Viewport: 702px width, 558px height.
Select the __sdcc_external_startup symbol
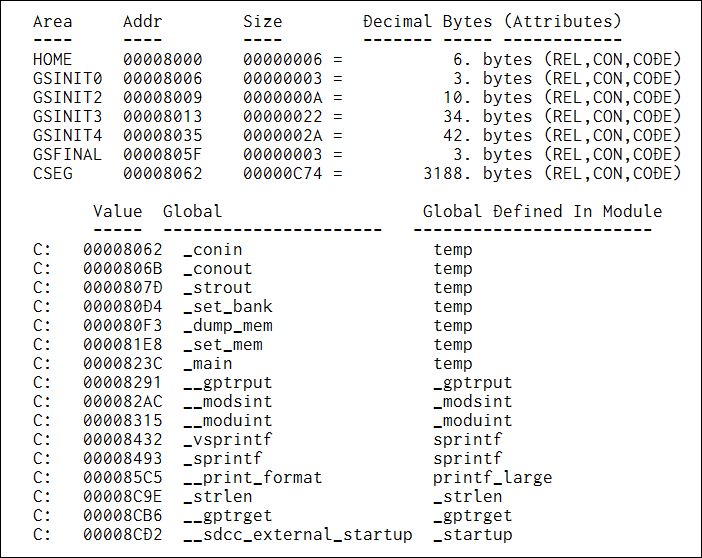(x=298, y=535)
